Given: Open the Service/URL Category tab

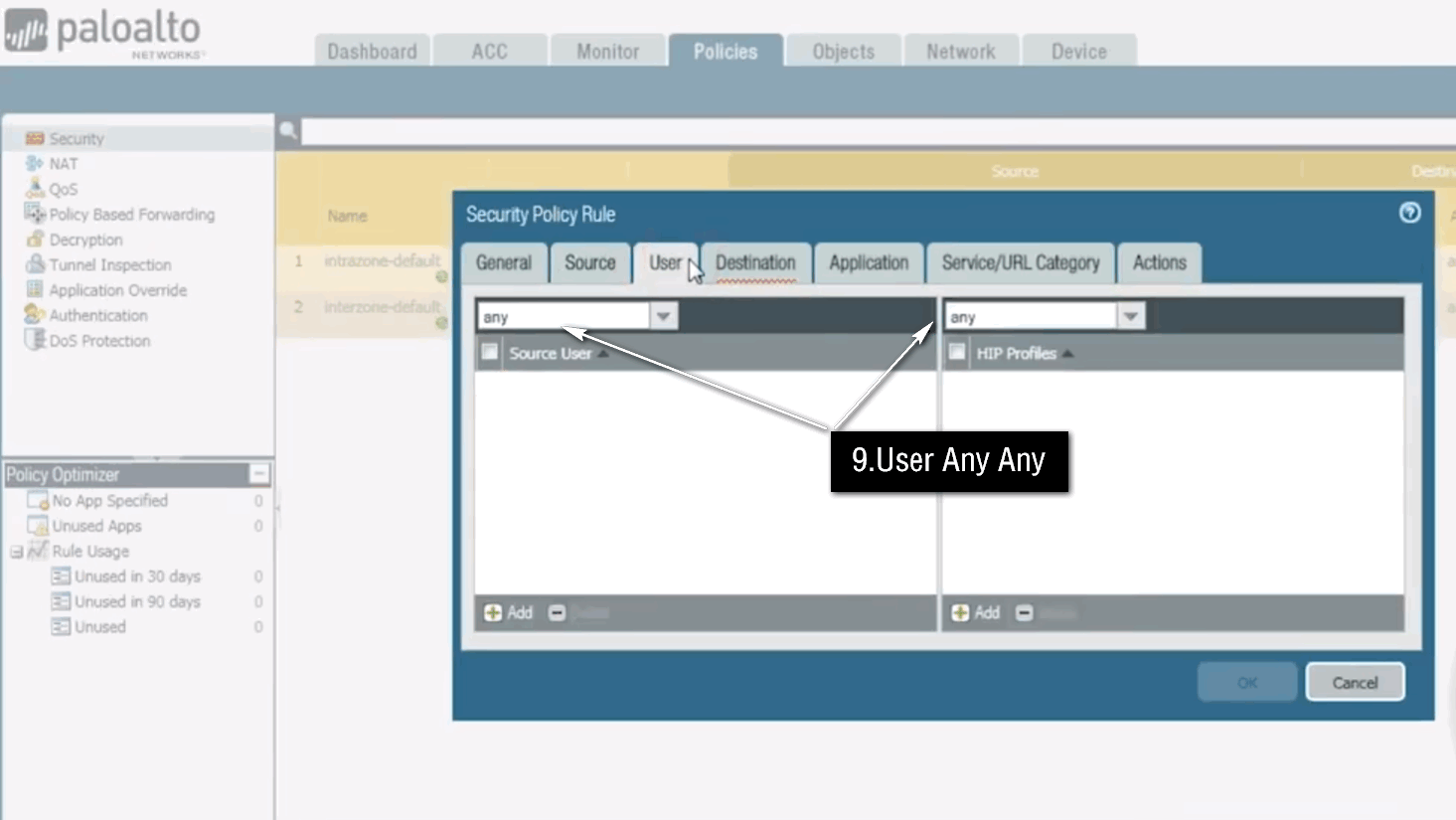Looking at the screenshot, I should [x=1021, y=263].
